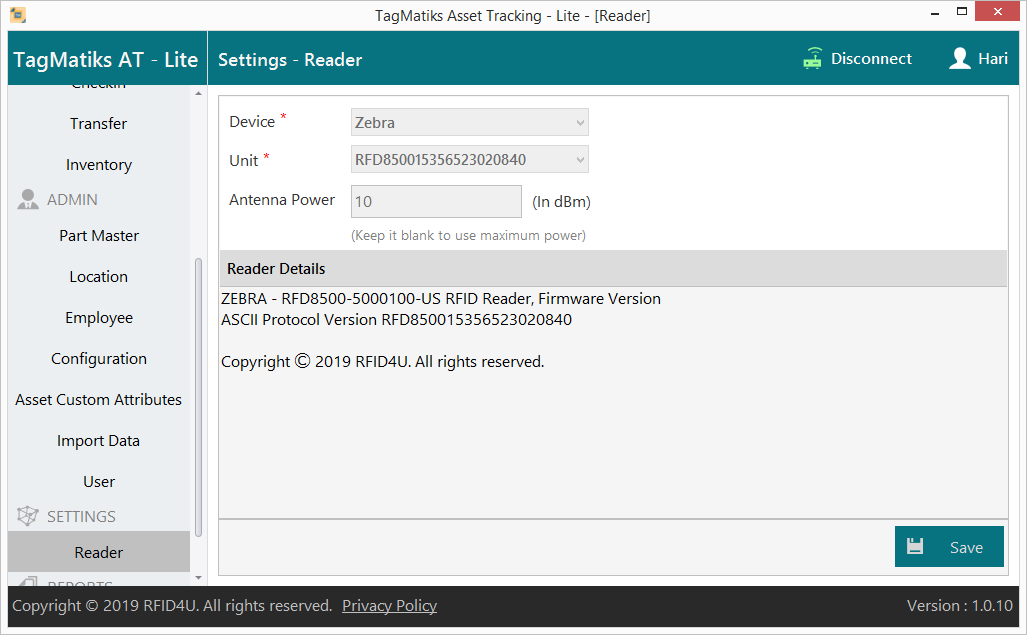Open the Employee section
Viewport: 1027px width, 635px height.
click(98, 318)
